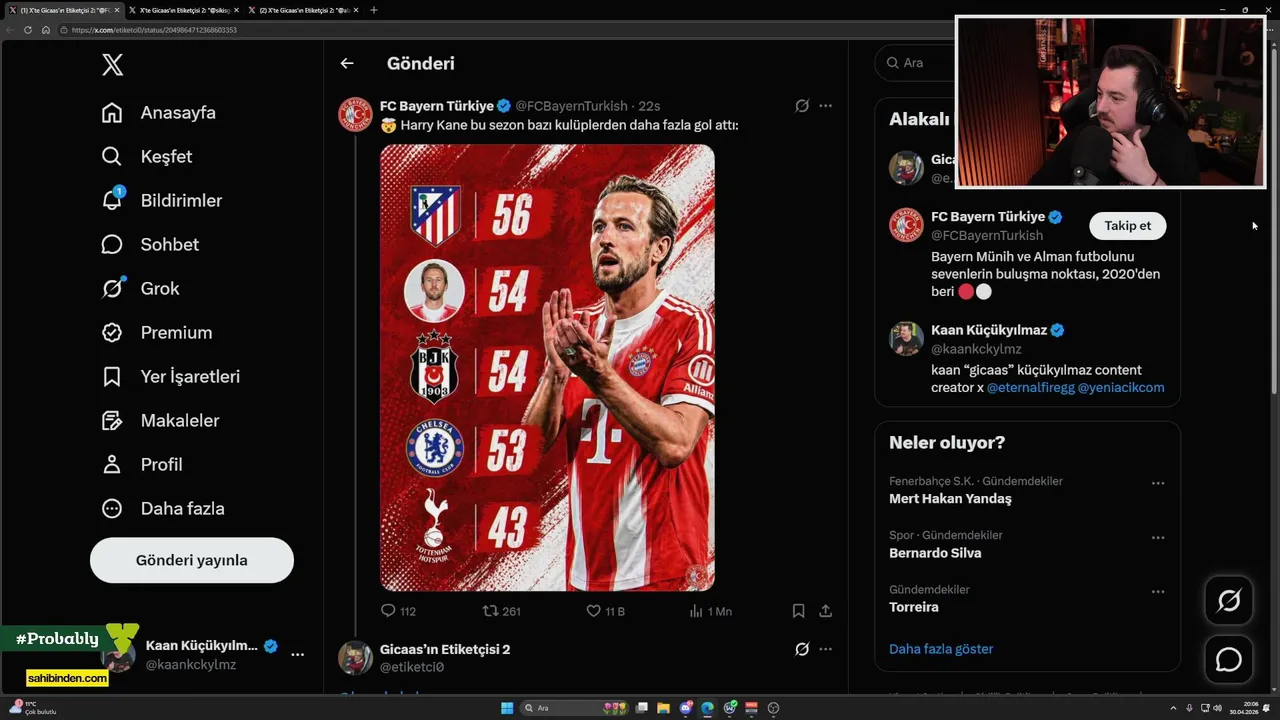Show hidden system tray icons
Image resolution: width=1280 pixels, height=720 pixels.
[x=1174, y=708]
